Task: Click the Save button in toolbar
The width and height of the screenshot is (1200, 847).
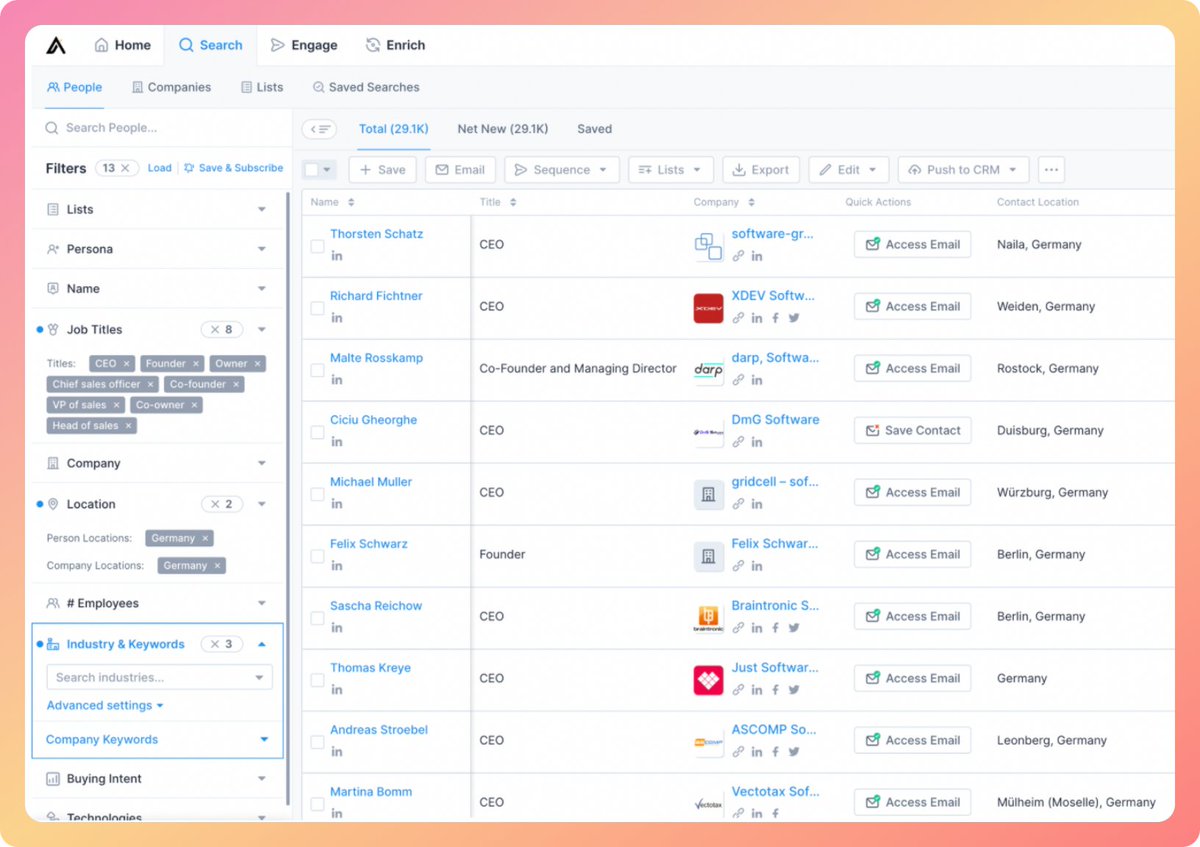Action: tap(382, 170)
